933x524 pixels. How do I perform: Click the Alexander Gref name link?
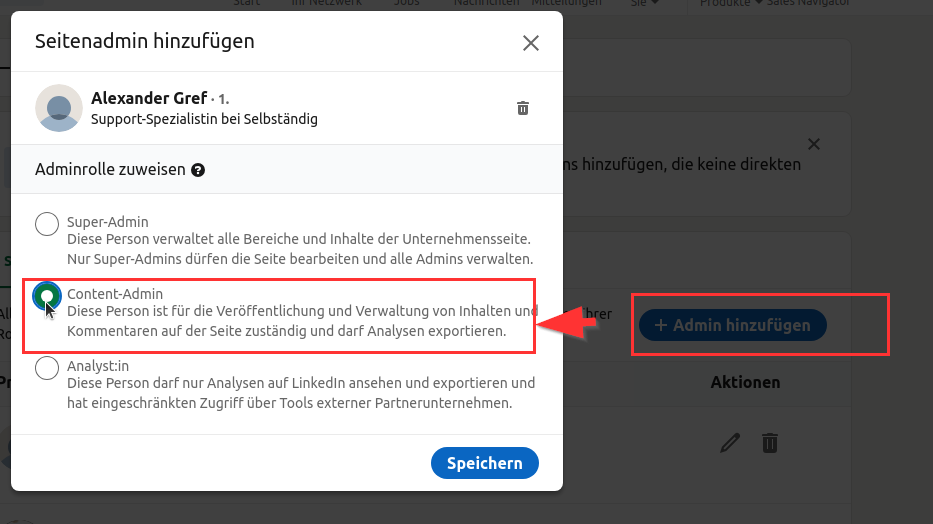click(x=148, y=98)
